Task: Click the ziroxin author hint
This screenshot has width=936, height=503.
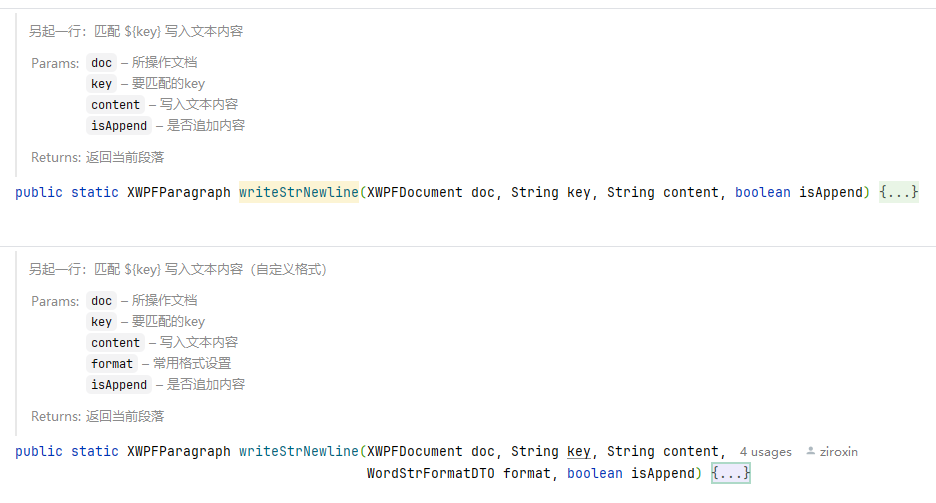Action: 838,452
